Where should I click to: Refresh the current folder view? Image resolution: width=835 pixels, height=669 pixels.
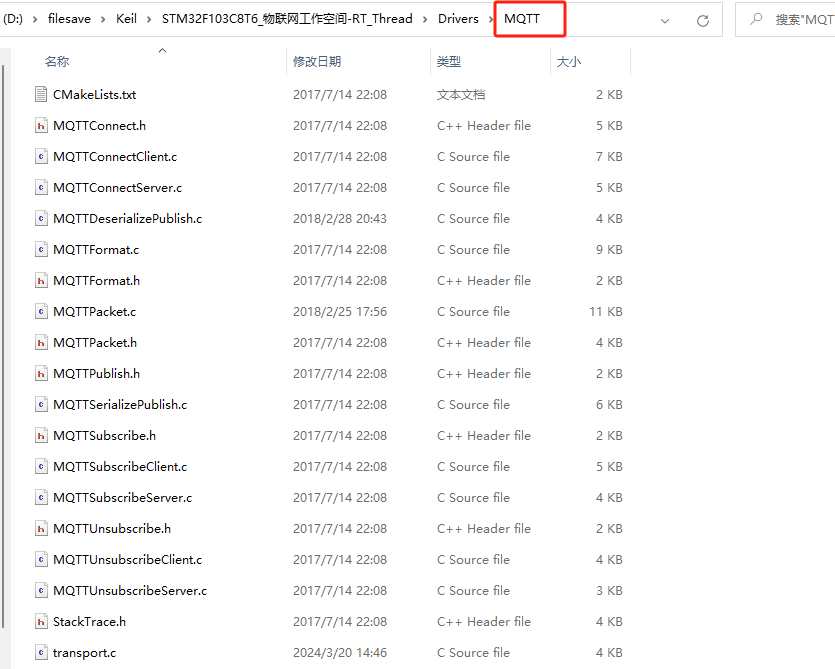pyautogui.click(x=703, y=20)
